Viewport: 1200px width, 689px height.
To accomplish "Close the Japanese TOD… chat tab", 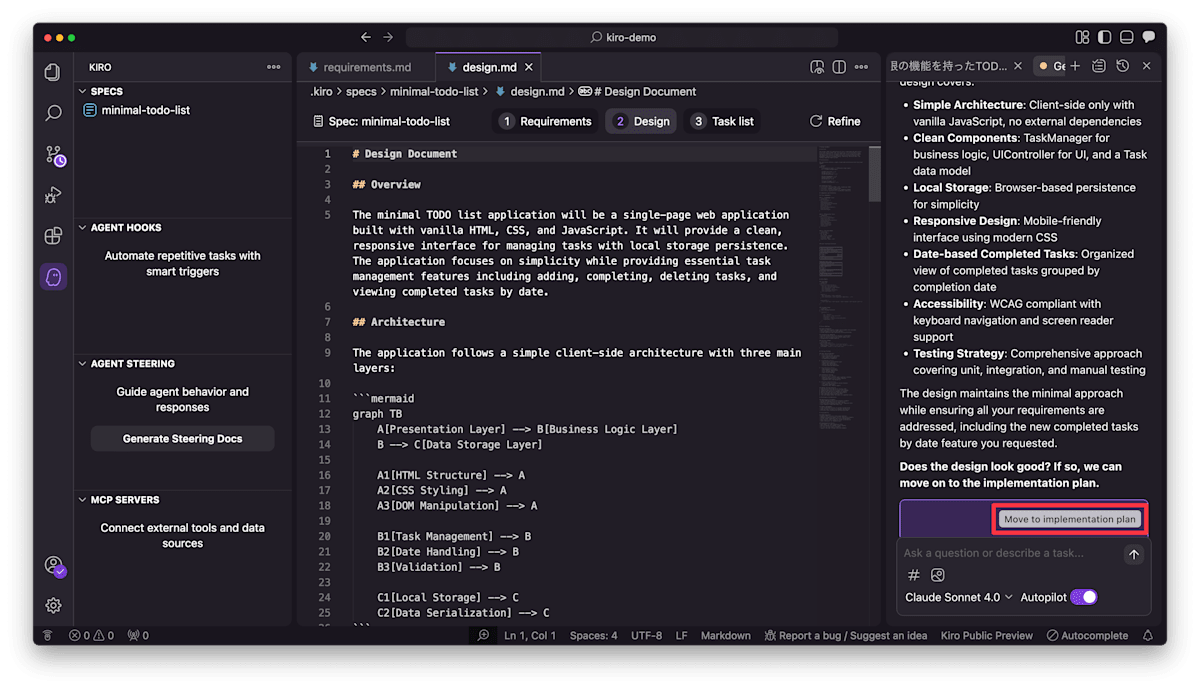I will (x=1018, y=66).
